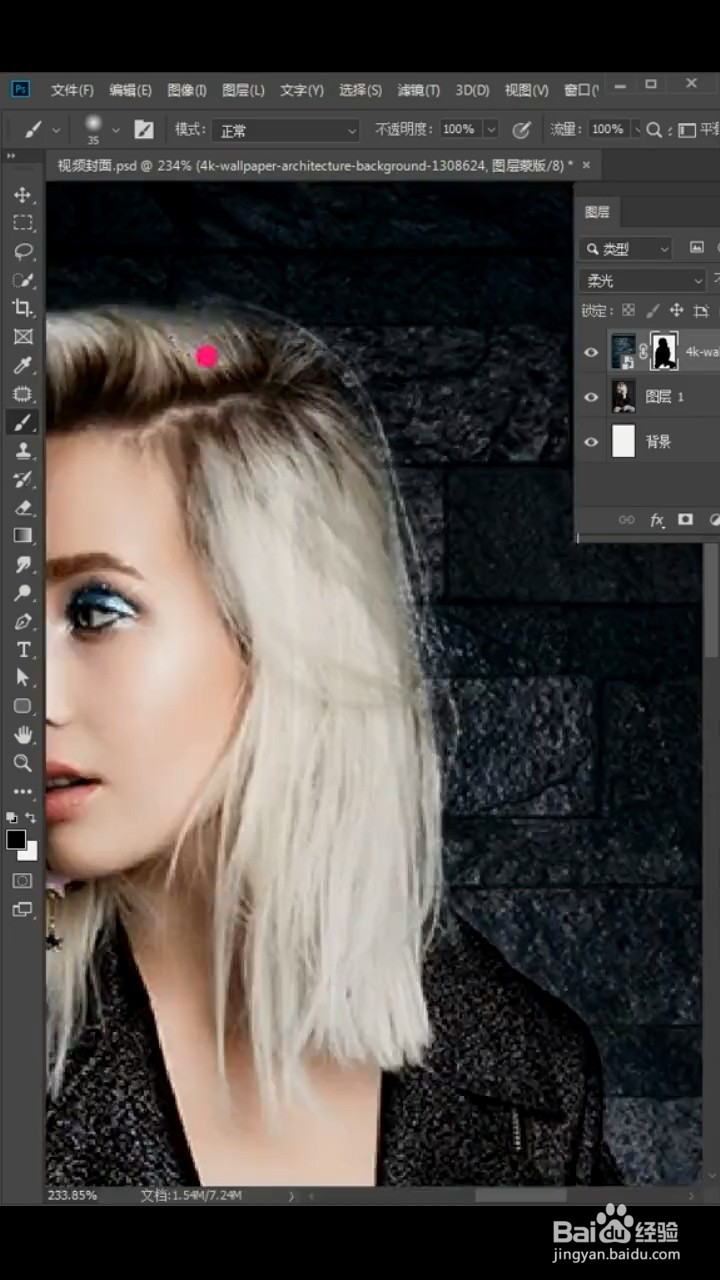Select the Brush tool in the toolbox
720x1280 pixels.
pos(22,422)
